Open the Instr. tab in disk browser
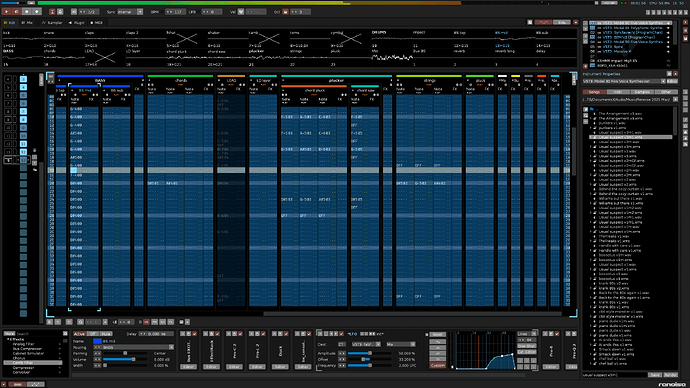Viewport: 690px width, 388px height. click(618, 92)
